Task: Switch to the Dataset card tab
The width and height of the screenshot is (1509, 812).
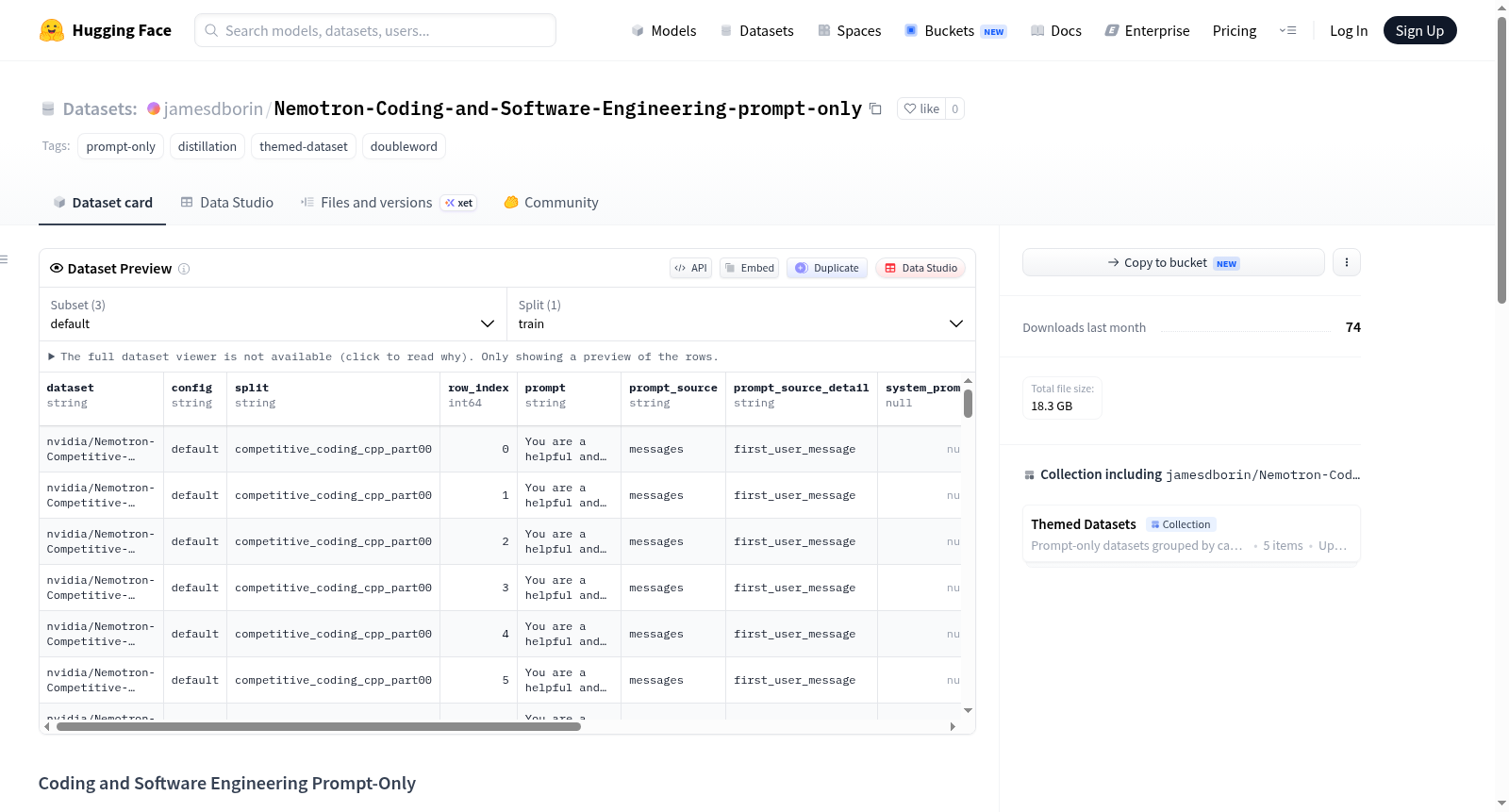Action: tap(102, 203)
